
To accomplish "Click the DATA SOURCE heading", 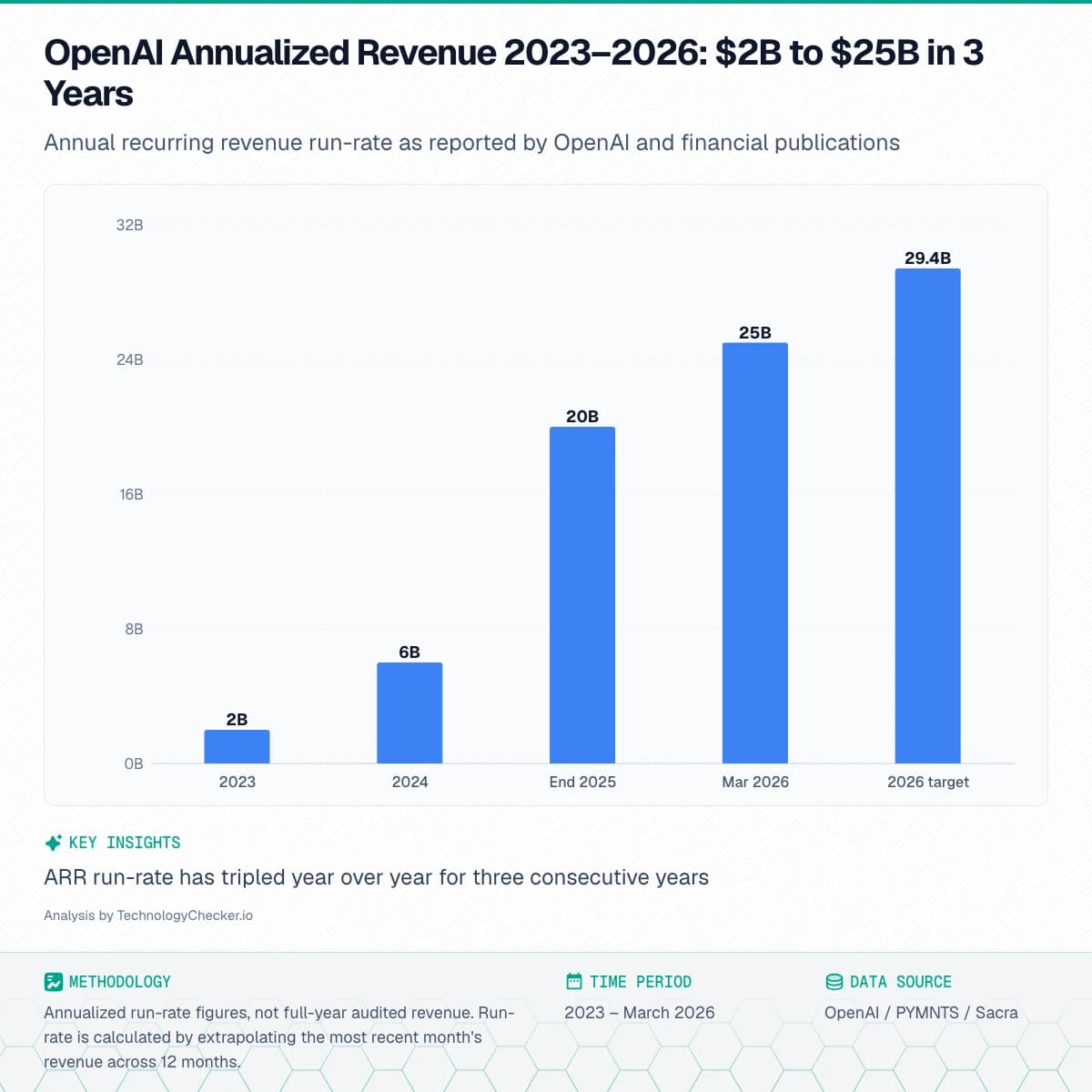I will [901, 982].
